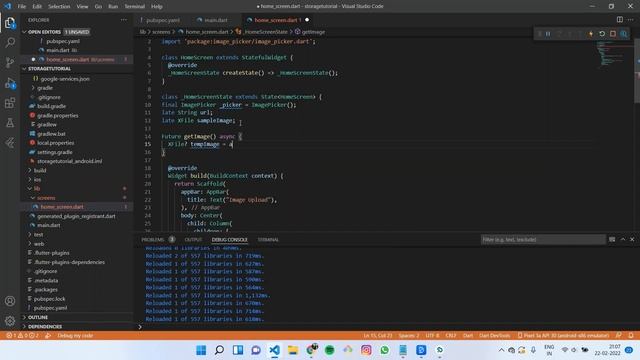Viewport: 640px width, 360px height.
Task: Restart the debug session
Action: tap(602, 34)
